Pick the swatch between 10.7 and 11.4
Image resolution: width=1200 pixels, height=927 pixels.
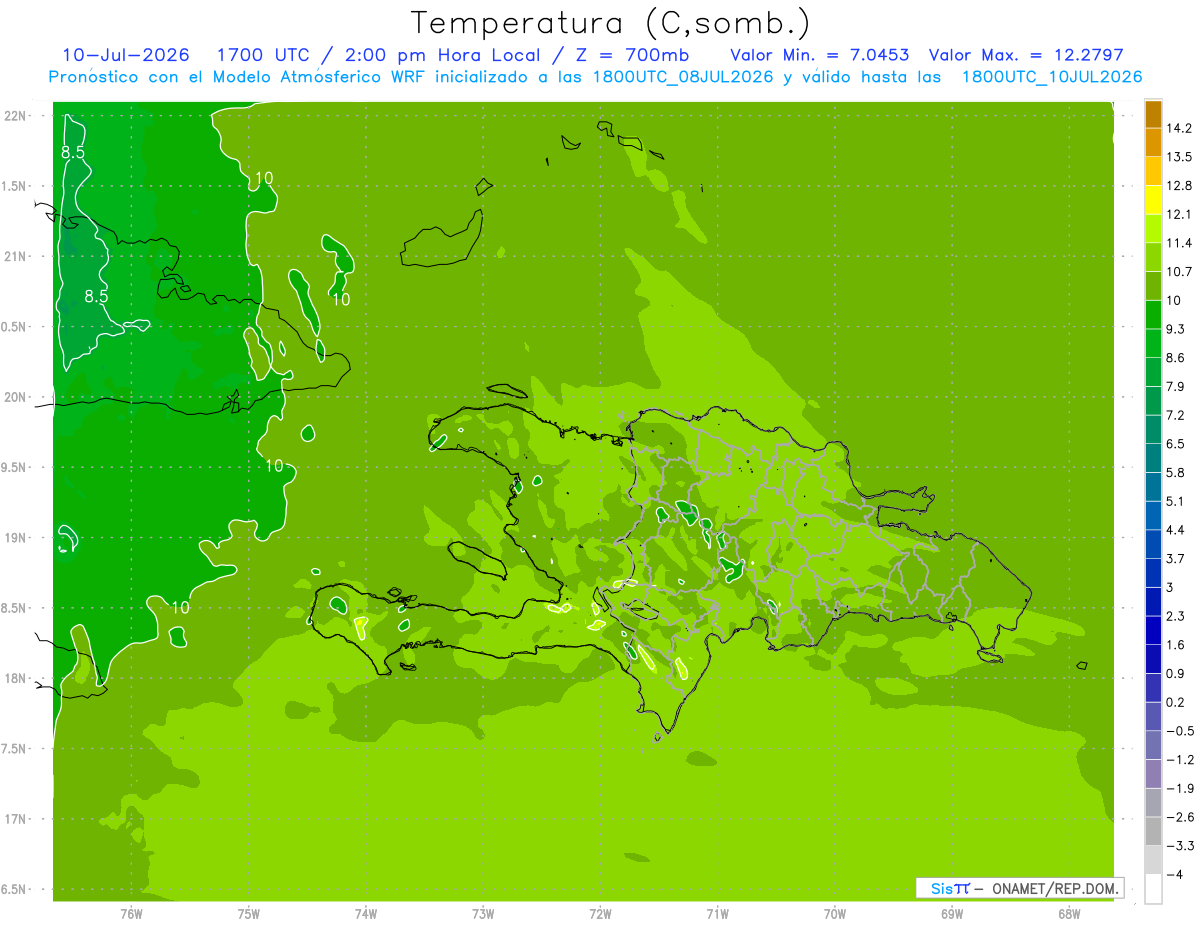point(1153,257)
